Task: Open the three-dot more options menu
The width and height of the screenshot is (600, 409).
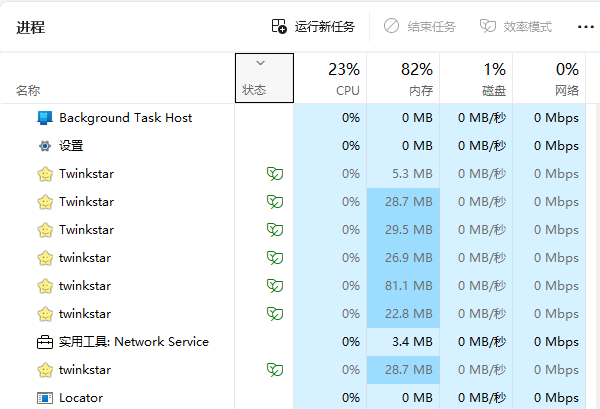Action: [x=586, y=27]
